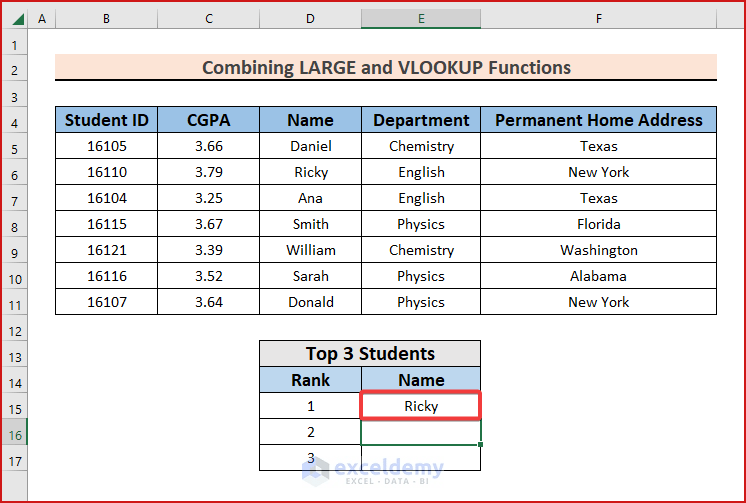This screenshot has height=503, width=746.
Task: Select column E header
Action: coord(421,19)
